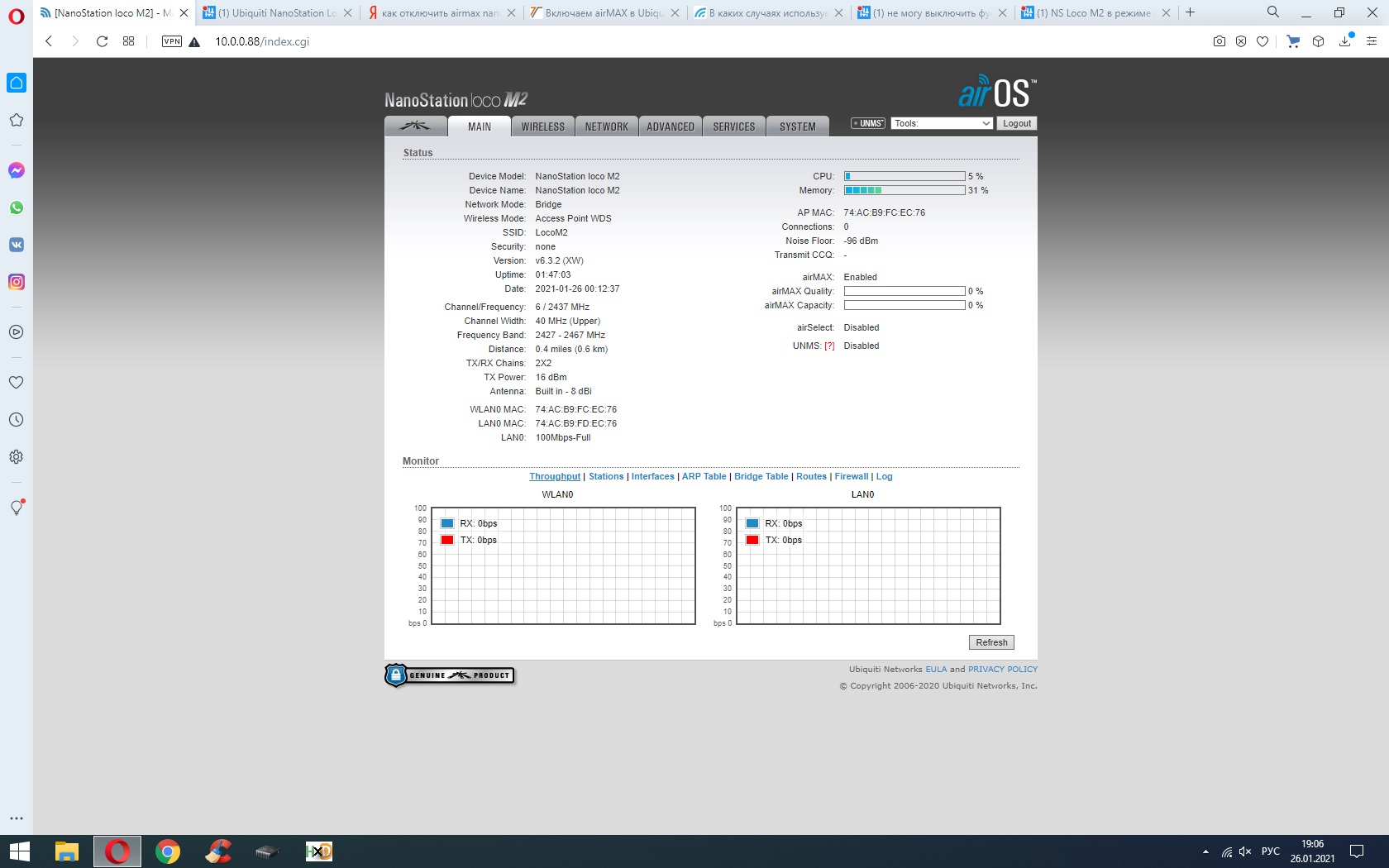
Task: Show the Interfaces monitor
Action: tap(653, 477)
